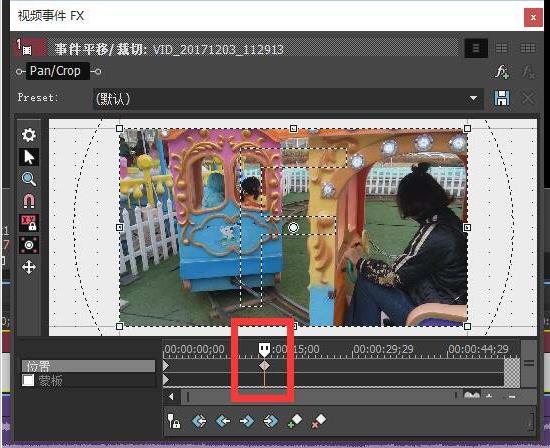
Task: Save the preset with floppy icon
Action: click(502, 98)
